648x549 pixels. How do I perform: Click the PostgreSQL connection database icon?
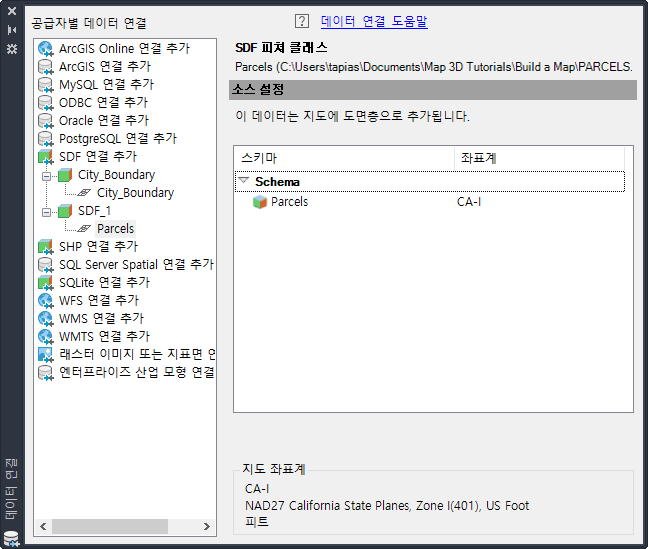(x=45, y=139)
